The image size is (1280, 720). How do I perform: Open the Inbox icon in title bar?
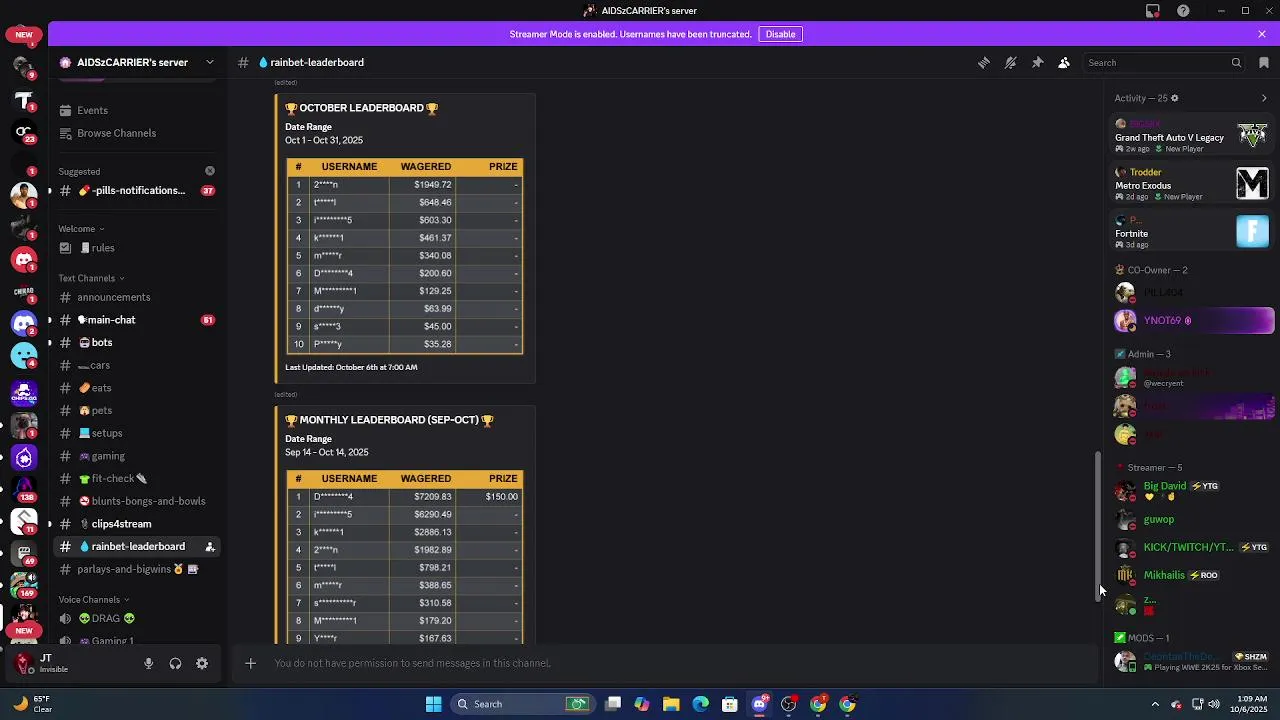pos(1153,11)
